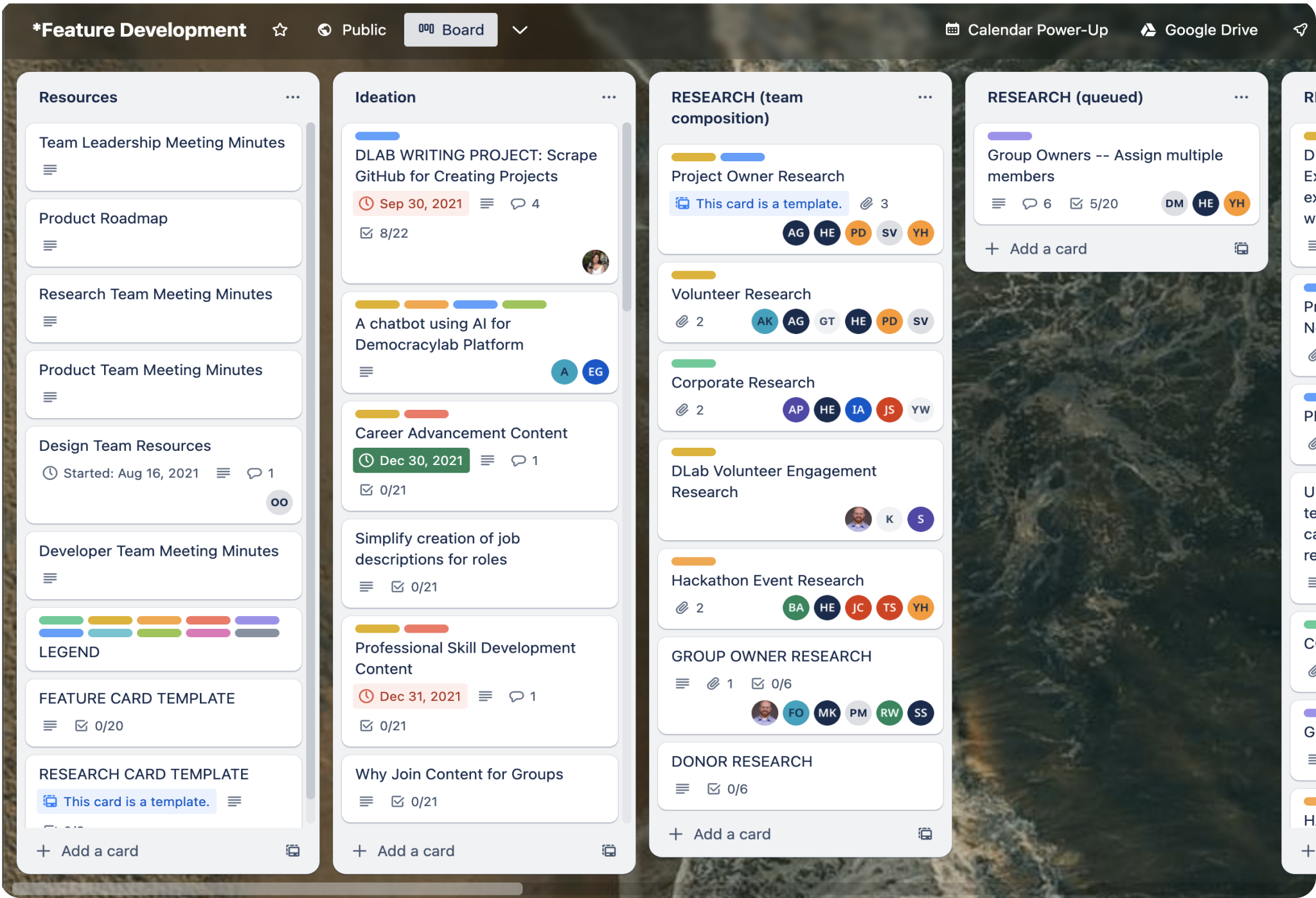Switch to Board view tab
The height and width of the screenshot is (898, 1316).
coord(450,30)
